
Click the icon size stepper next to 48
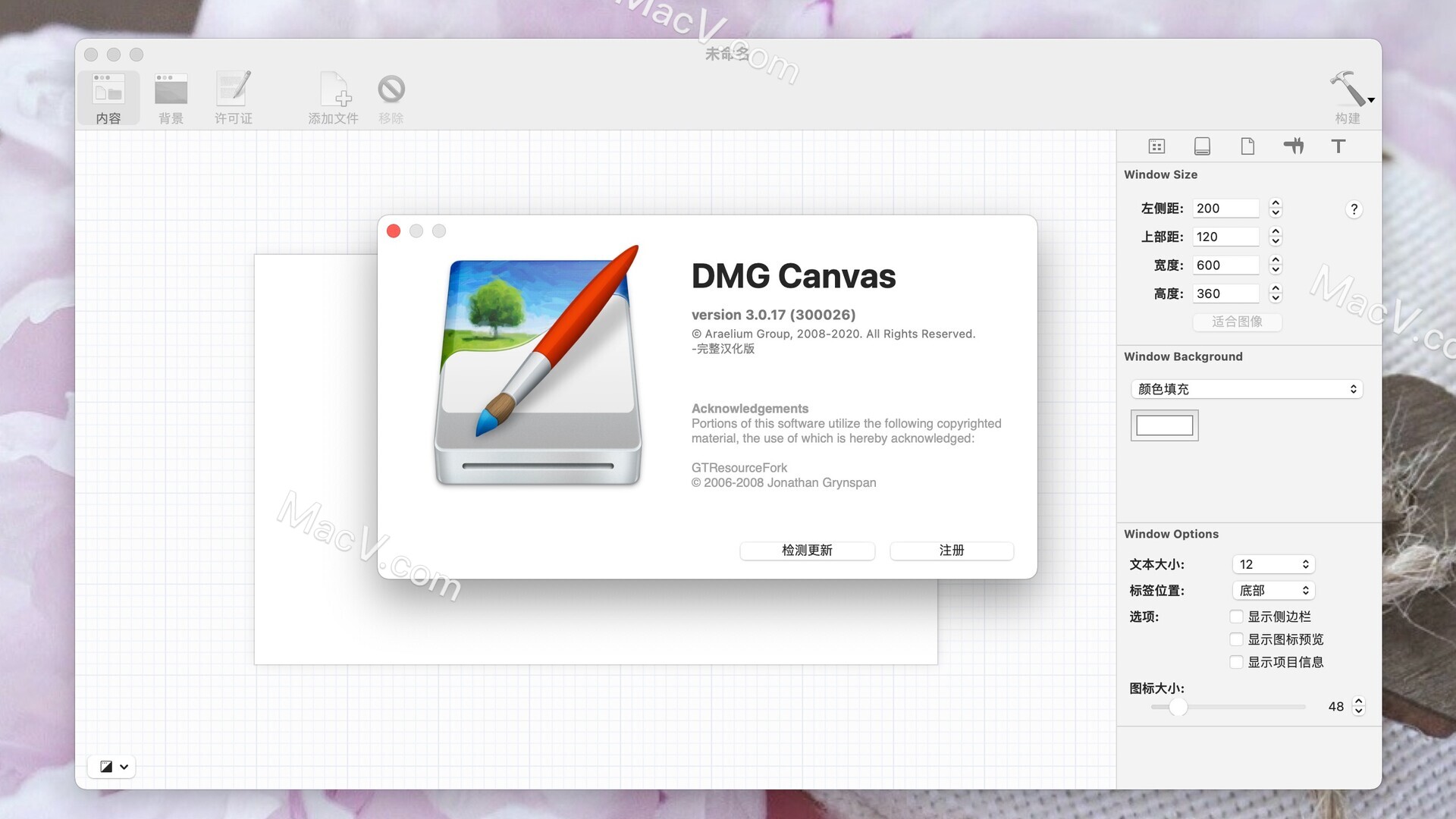[1359, 707]
